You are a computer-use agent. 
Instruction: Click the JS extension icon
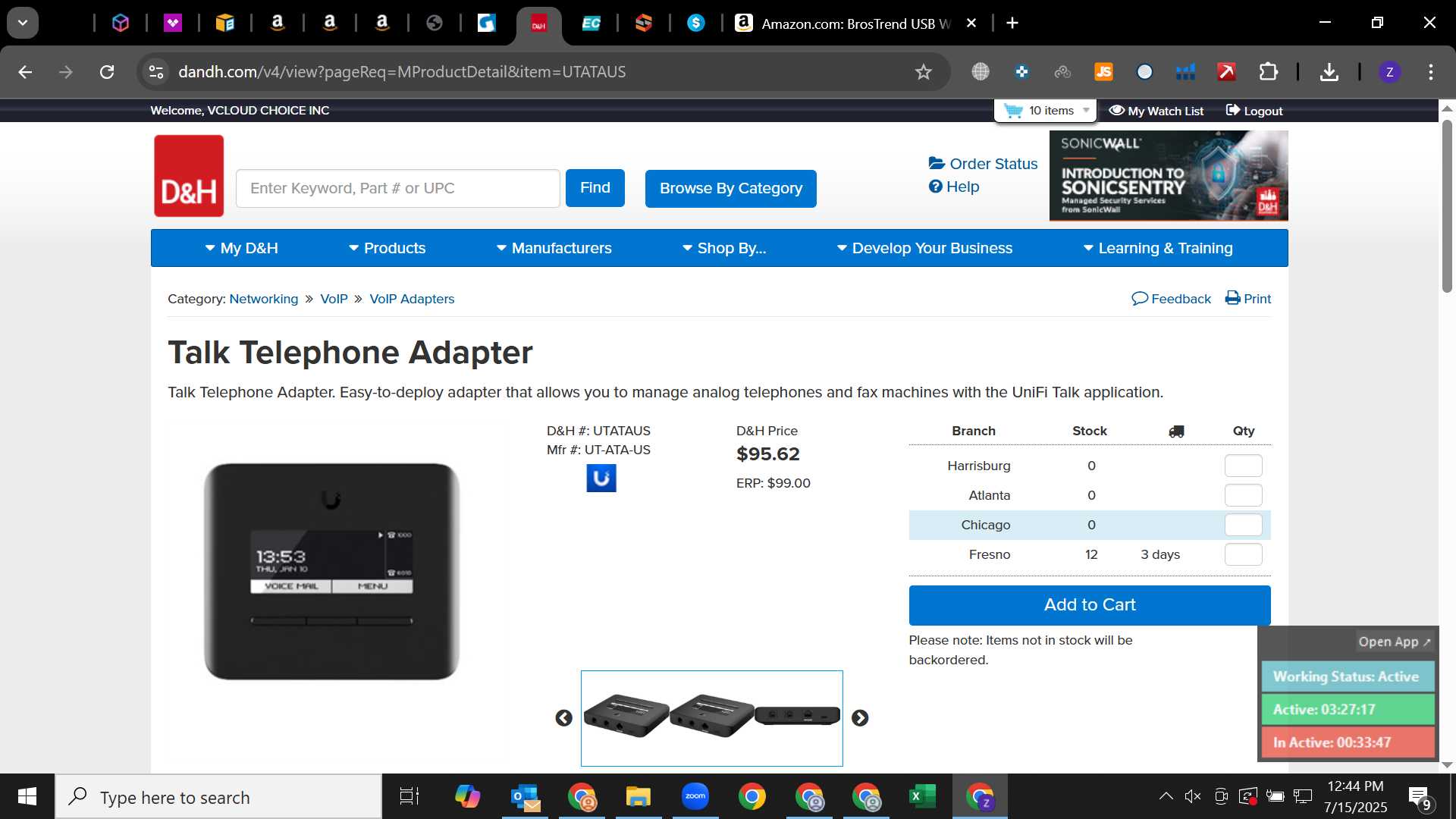tap(1103, 72)
